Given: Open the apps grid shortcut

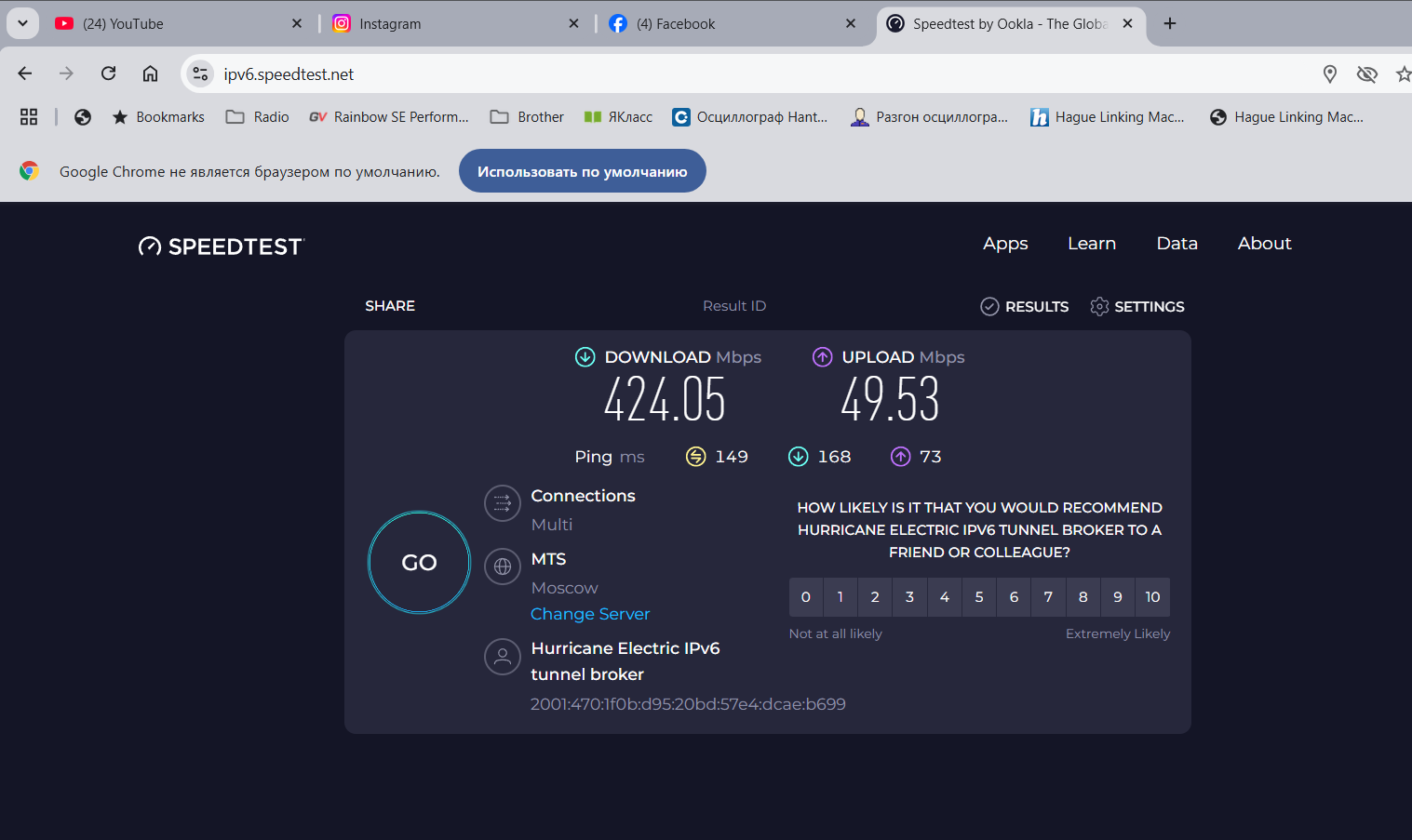Looking at the screenshot, I should tap(29, 117).
